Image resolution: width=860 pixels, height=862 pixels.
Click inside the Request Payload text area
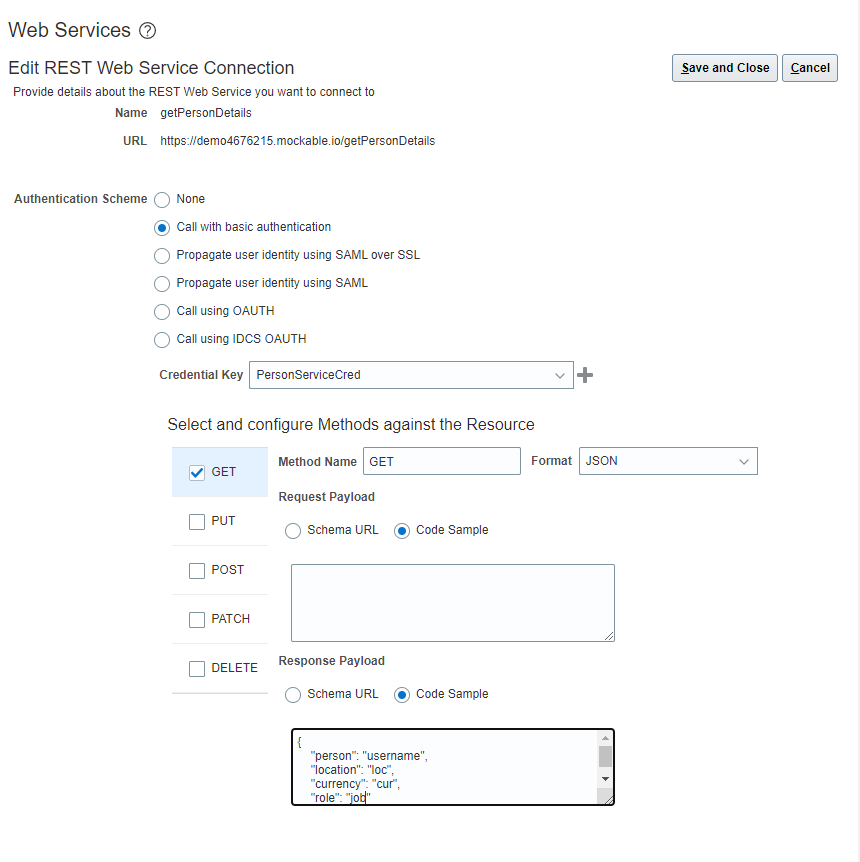(452, 602)
